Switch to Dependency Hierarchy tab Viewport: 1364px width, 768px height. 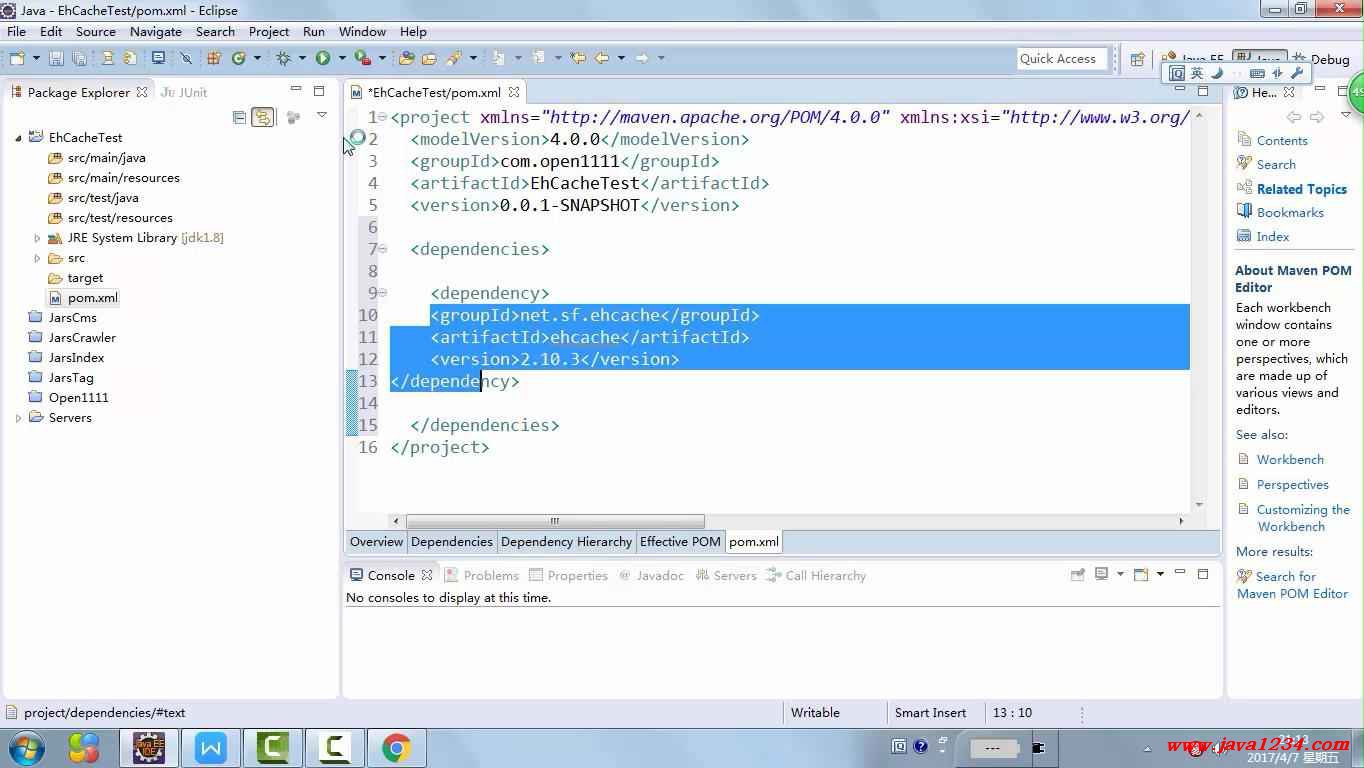(566, 541)
